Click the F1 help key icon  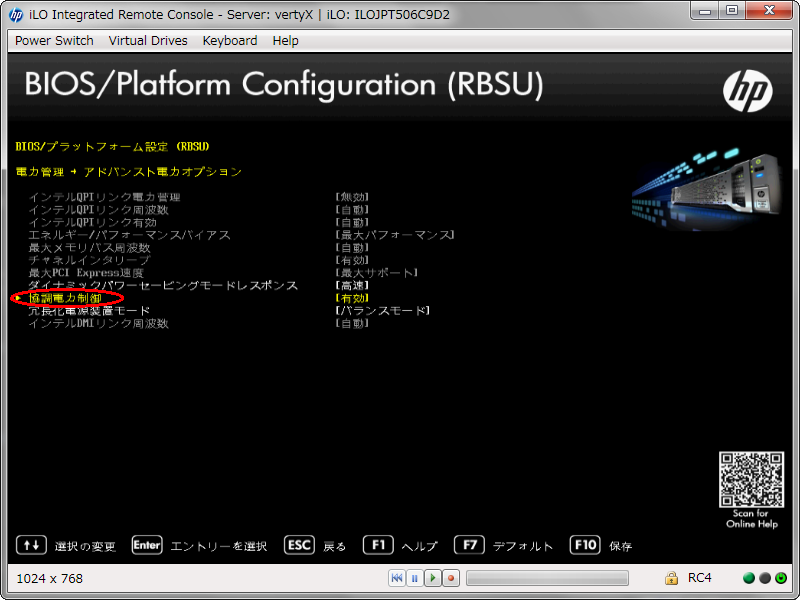pyautogui.click(x=378, y=545)
